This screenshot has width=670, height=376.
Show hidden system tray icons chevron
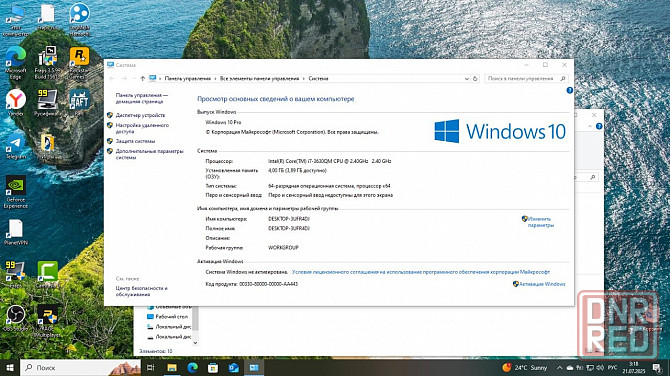(x=559, y=367)
